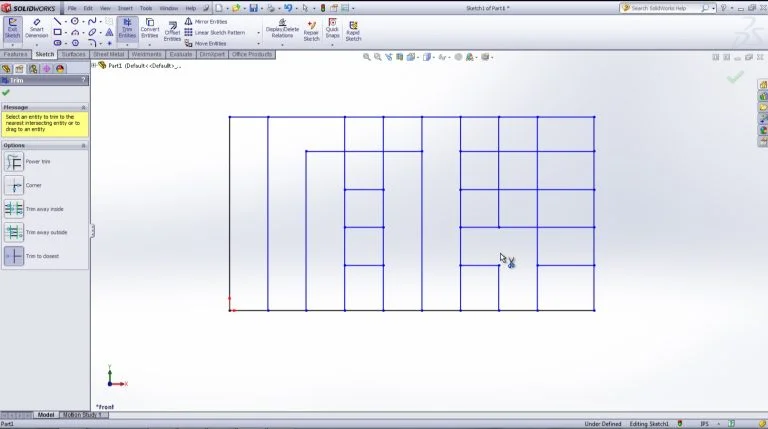
Task: Collapse the Message section
Action: click(84, 107)
